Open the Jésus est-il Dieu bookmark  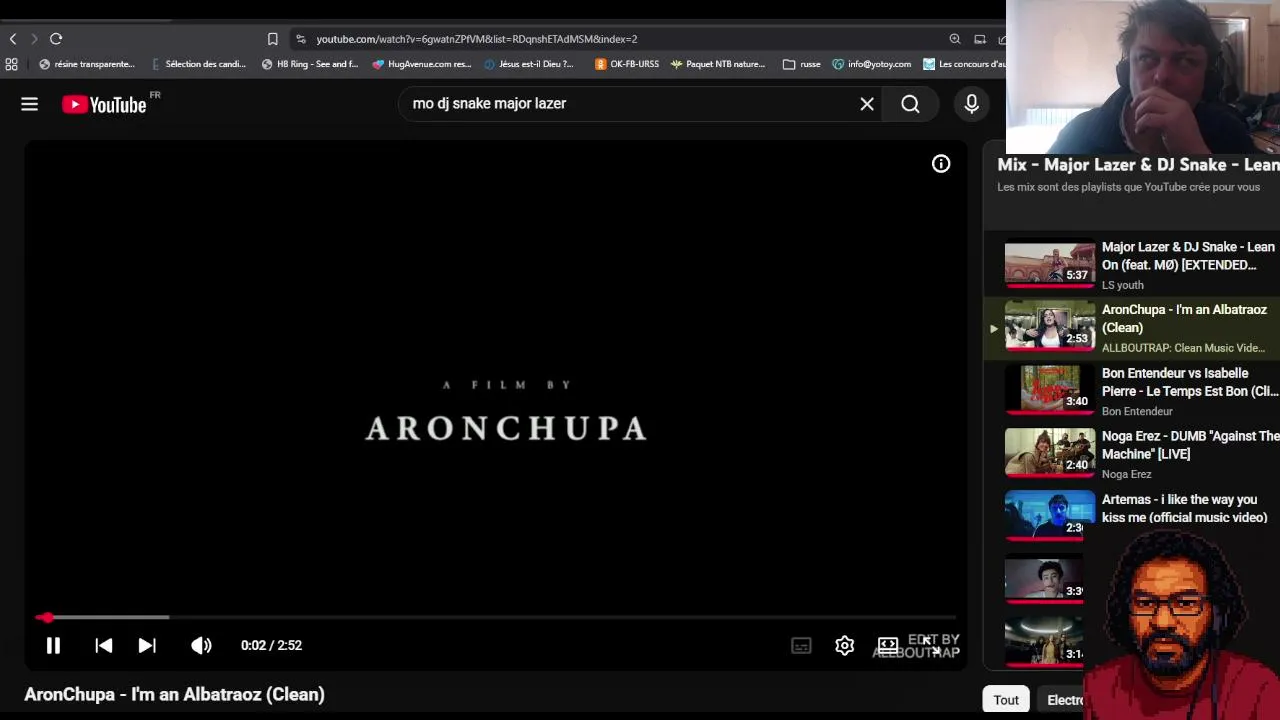coord(529,64)
